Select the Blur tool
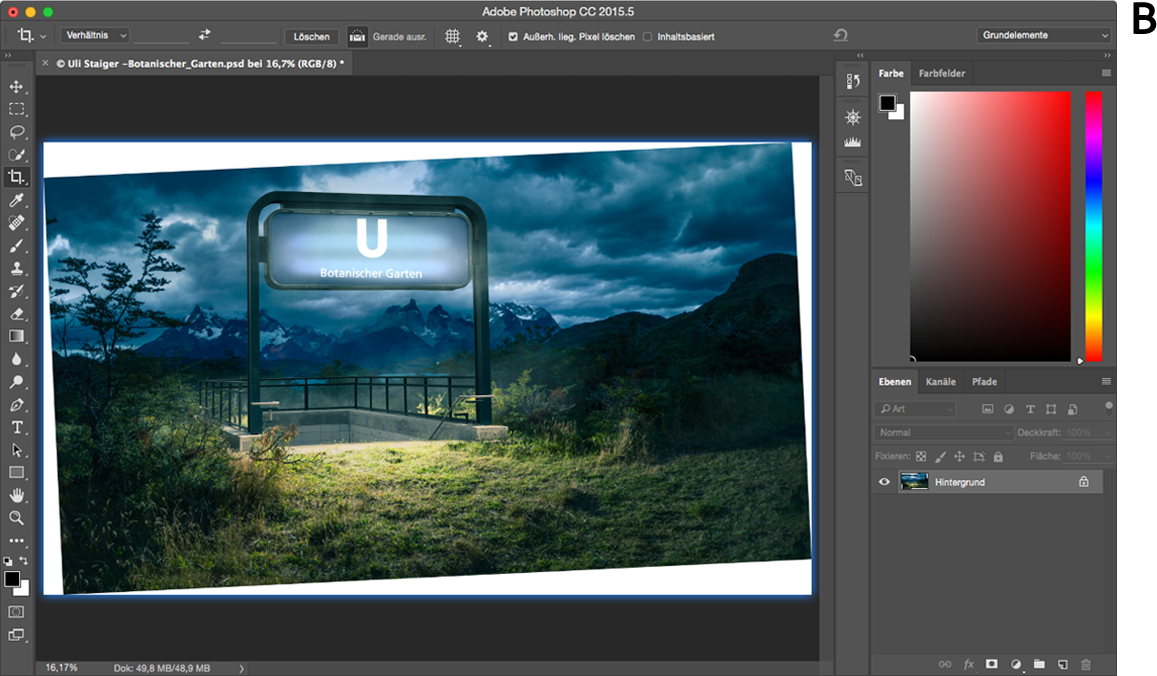This screenshot has height=676, width=1157. [16, 359]
